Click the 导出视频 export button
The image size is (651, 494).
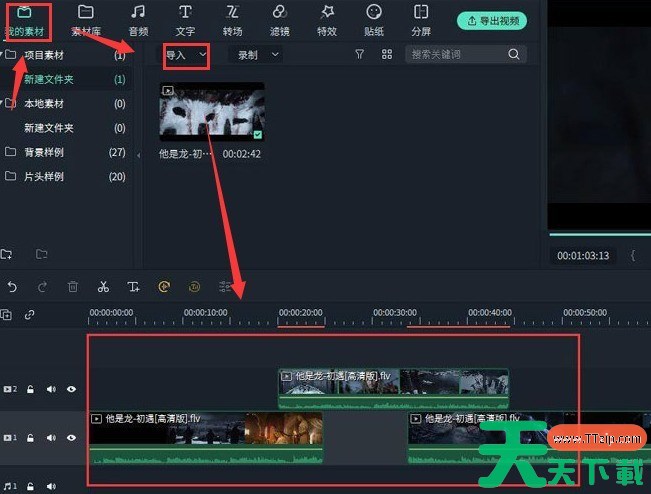click(492, 20)
